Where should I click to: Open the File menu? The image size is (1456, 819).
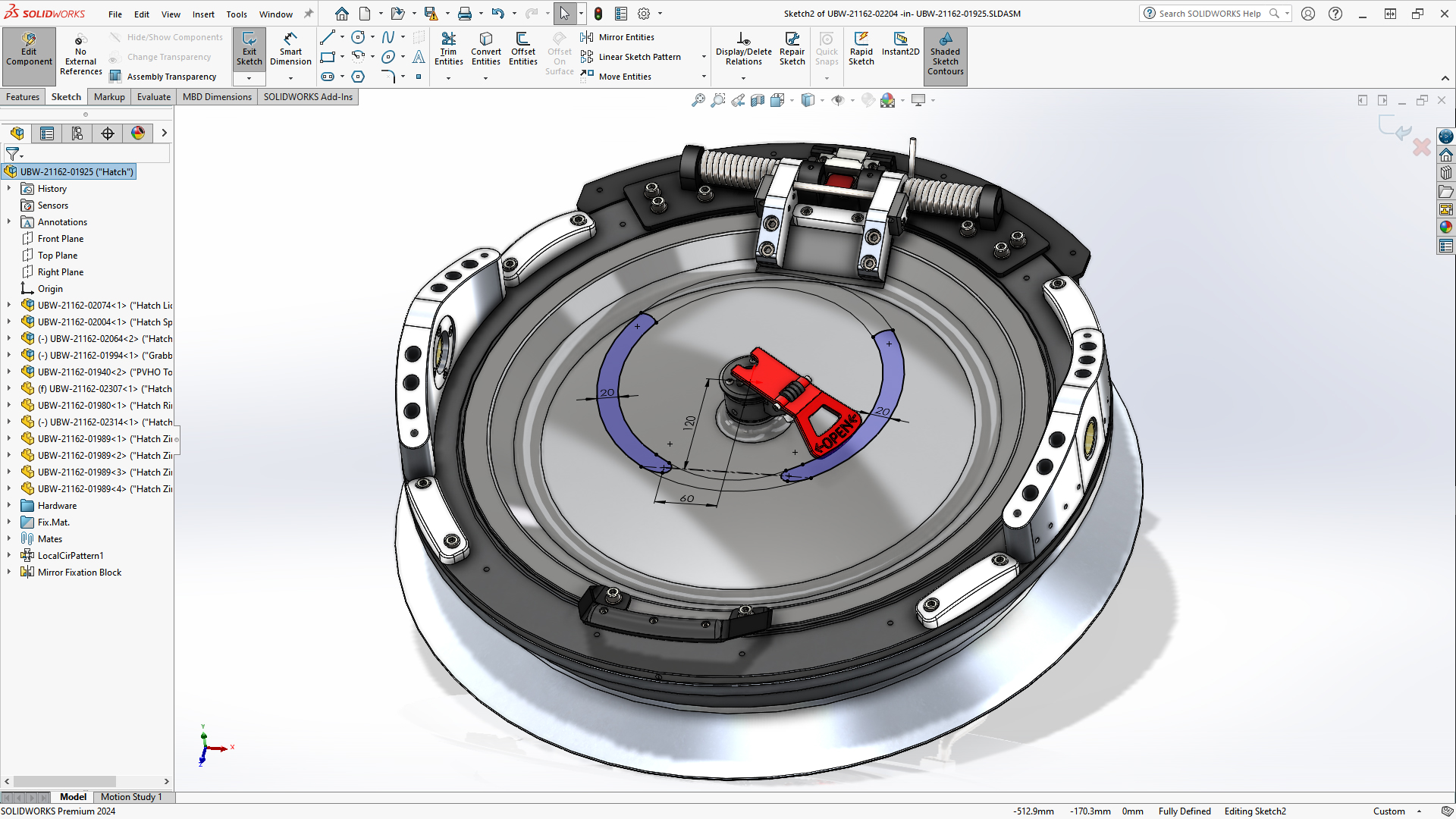[x=115, y=14]
